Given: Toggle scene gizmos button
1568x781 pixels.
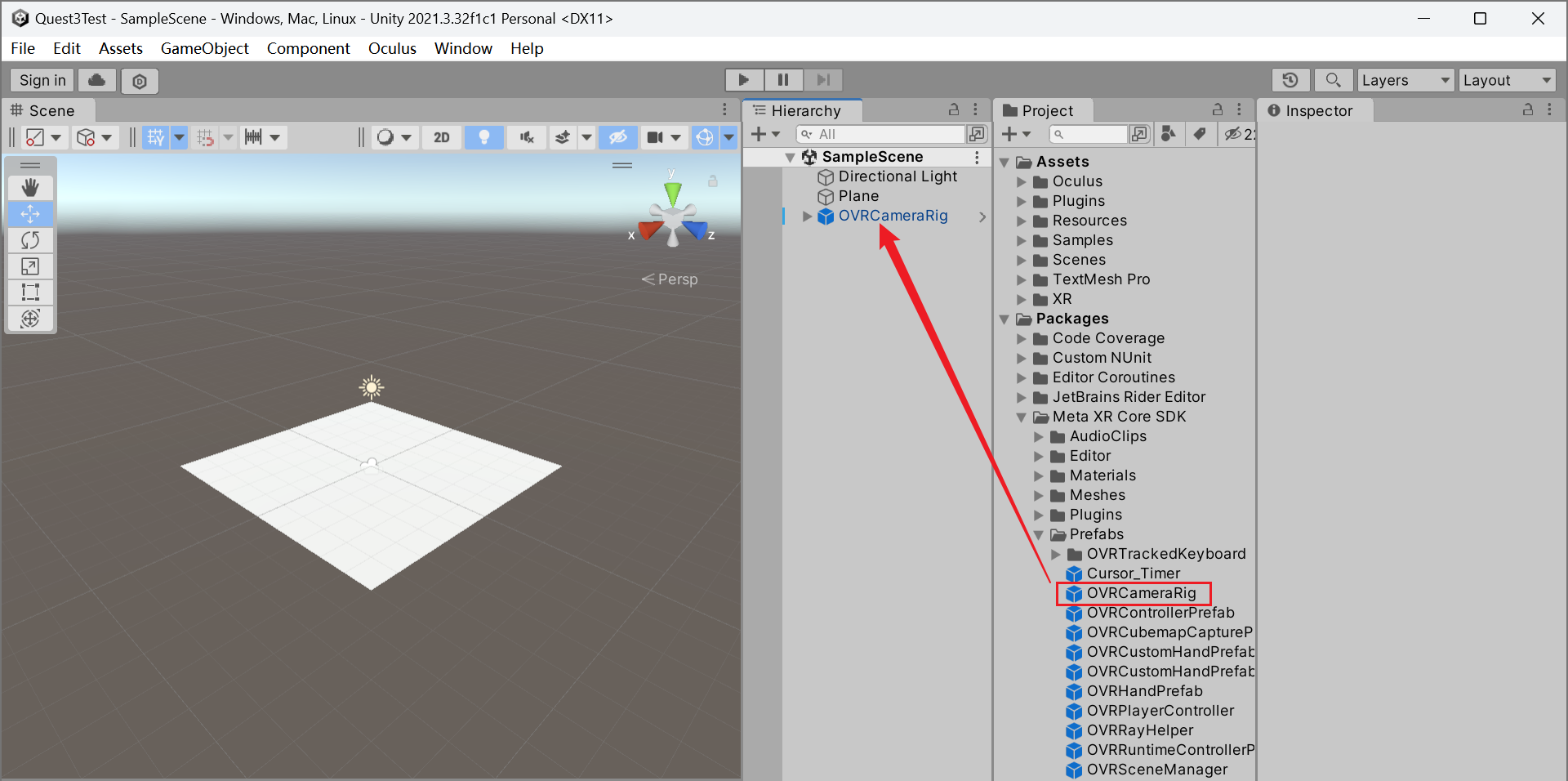Looking at the screenshot, I should tap(705, 137).
